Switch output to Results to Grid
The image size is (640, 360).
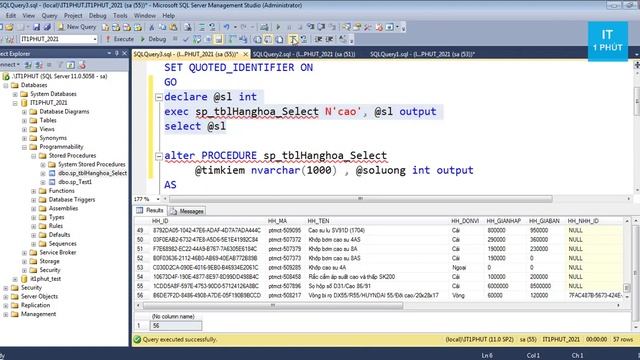[268, 39]
